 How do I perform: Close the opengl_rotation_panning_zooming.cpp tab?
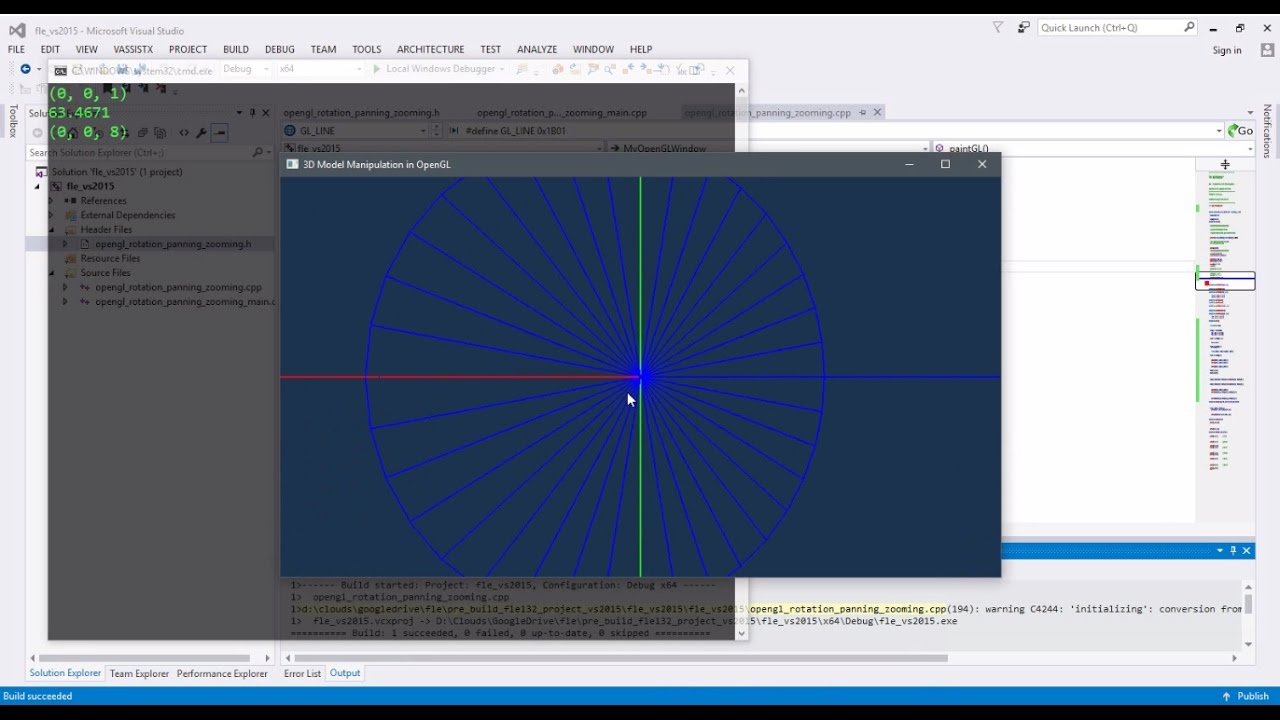tap(877, 113)
